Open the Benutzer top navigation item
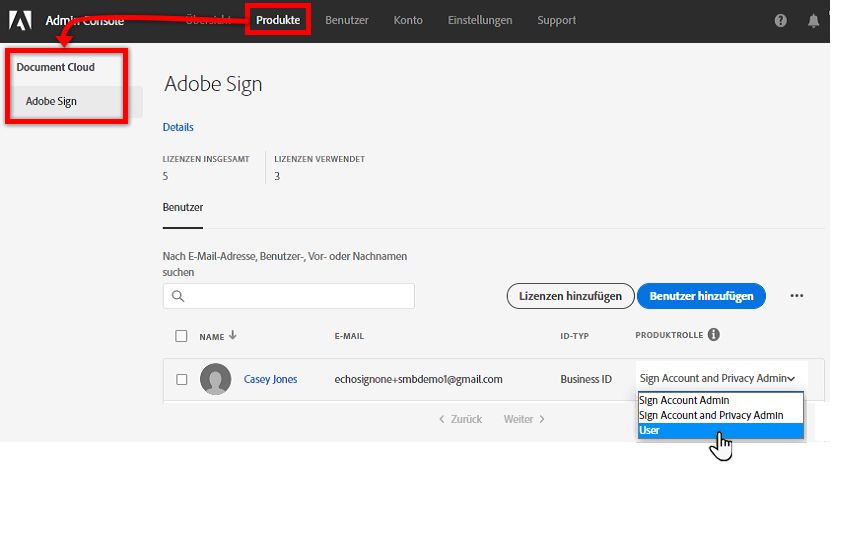 tap(347, 20)
